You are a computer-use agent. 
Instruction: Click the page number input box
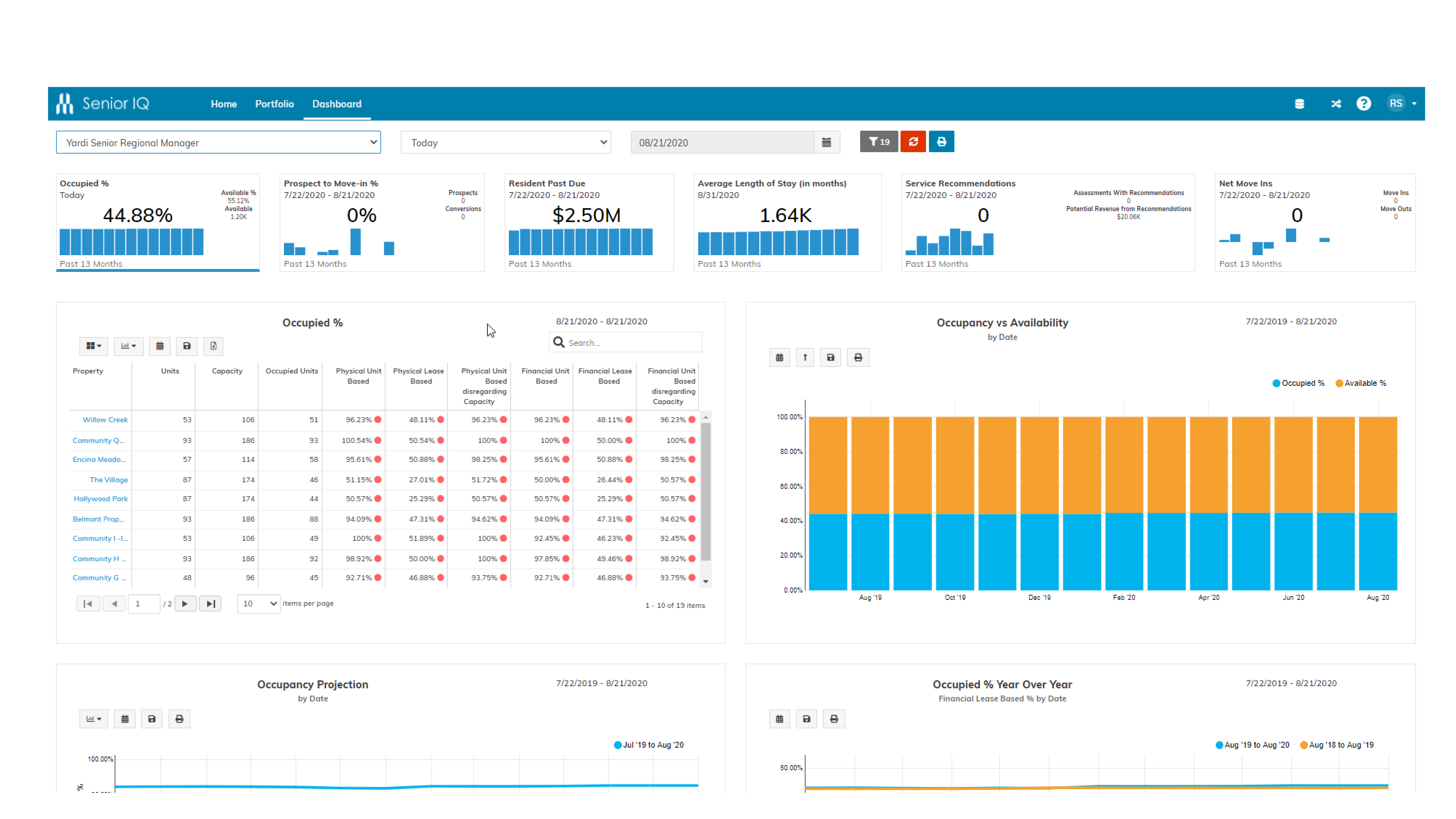[143, 604]
